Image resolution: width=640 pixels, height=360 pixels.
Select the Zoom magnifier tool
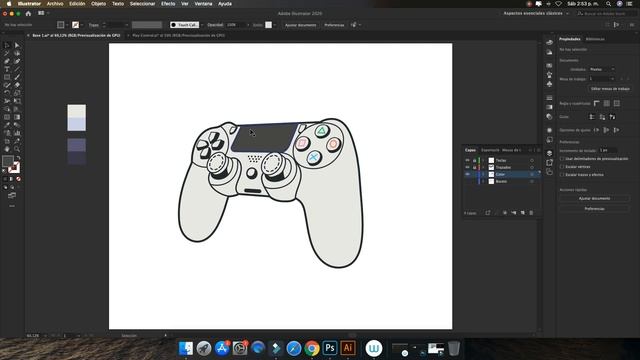[x=17, y=149]
